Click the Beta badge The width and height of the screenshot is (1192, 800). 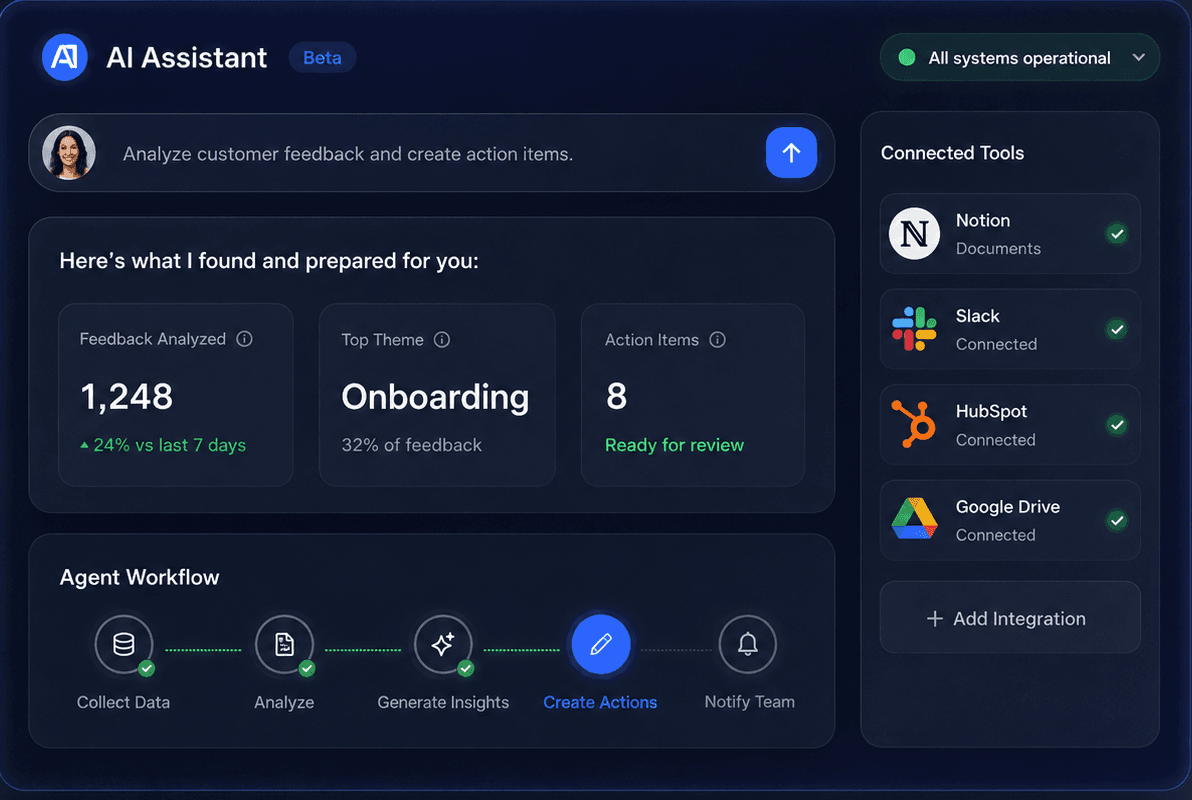click(322, 58)
